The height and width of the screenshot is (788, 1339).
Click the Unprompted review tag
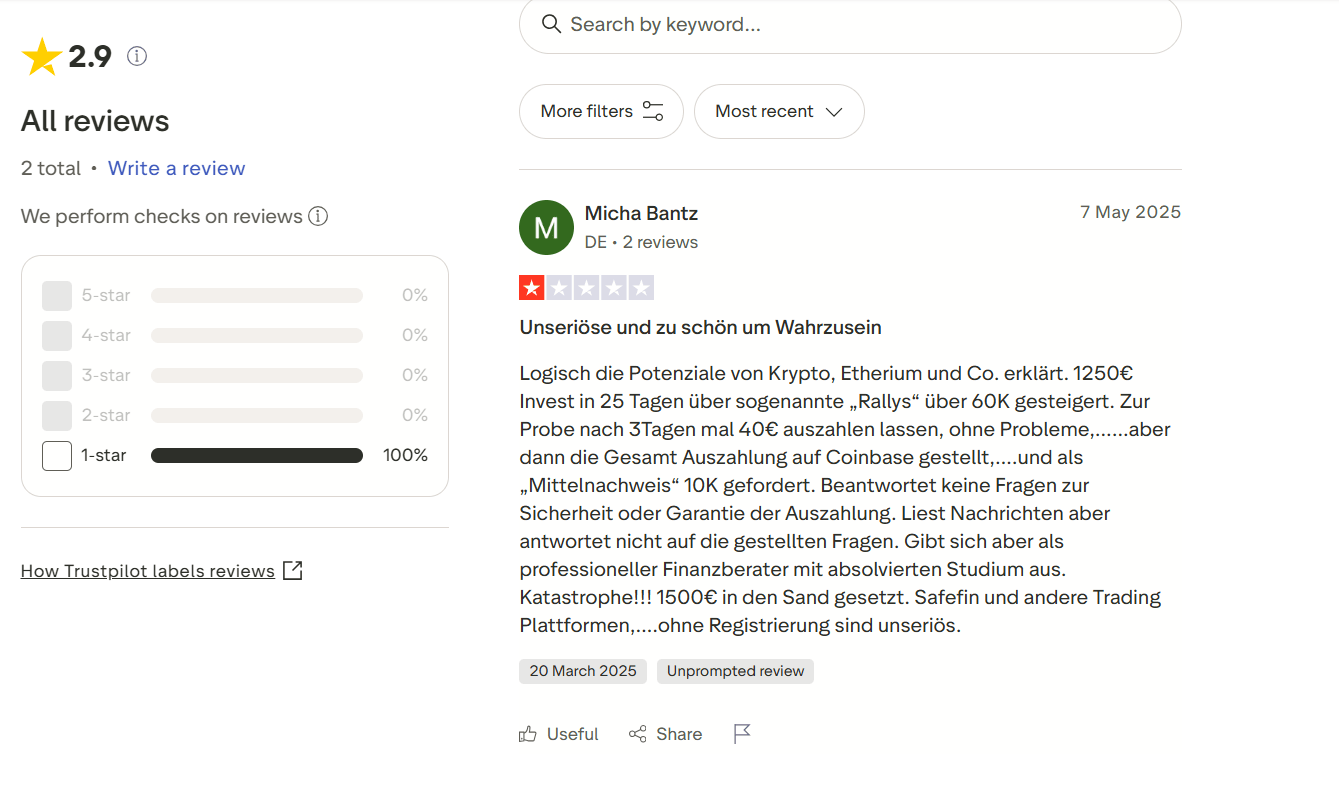pos(735,671)
